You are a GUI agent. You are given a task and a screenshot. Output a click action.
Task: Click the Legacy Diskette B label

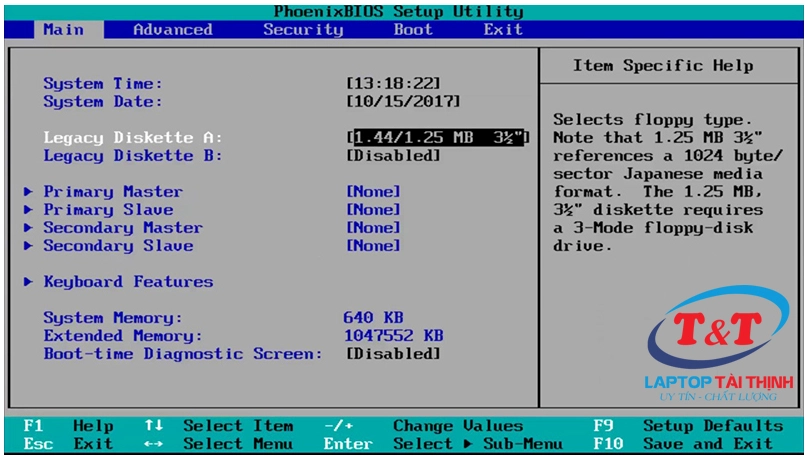pos(133,156)
